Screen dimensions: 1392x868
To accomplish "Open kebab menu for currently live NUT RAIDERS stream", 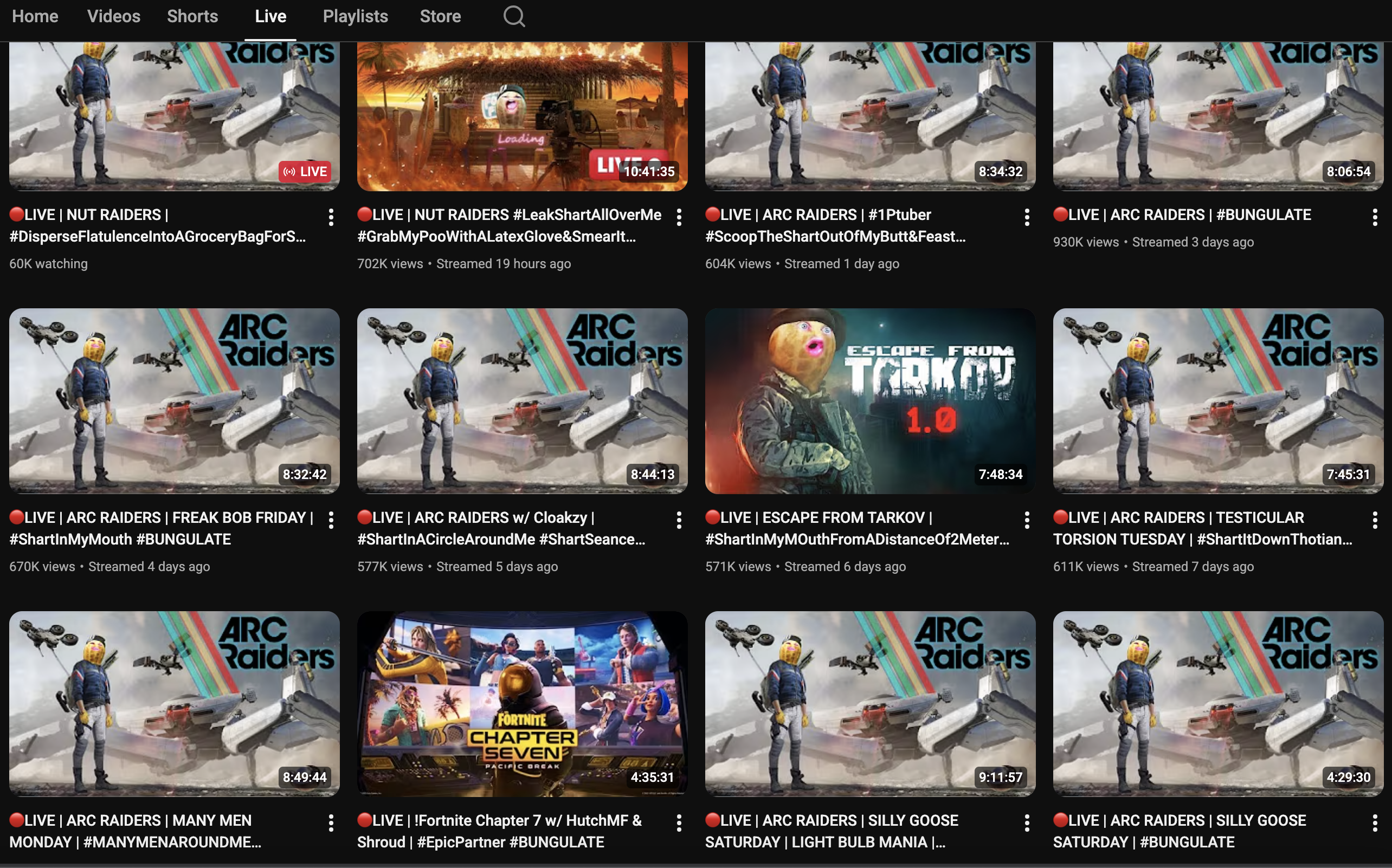I will (x=331, y=217).
